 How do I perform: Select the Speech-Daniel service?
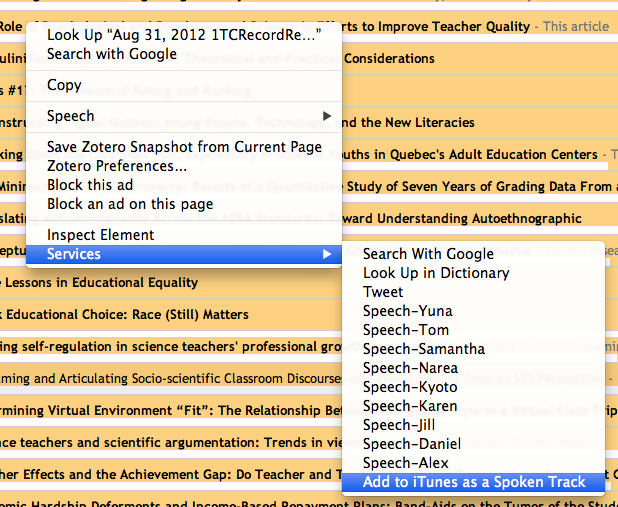[473, 444]
